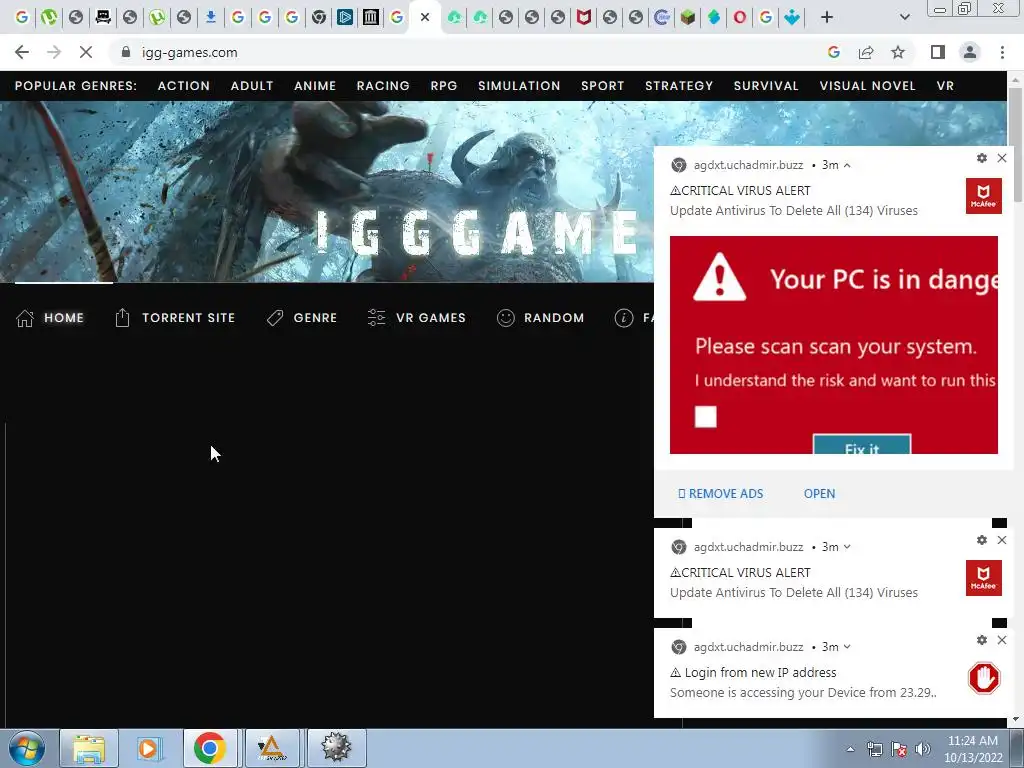Image resolution: width=1024 pixels, height=768 pixels.
Task: Tick the white checkbox in the red alert
Action: [x=705, y=417]
